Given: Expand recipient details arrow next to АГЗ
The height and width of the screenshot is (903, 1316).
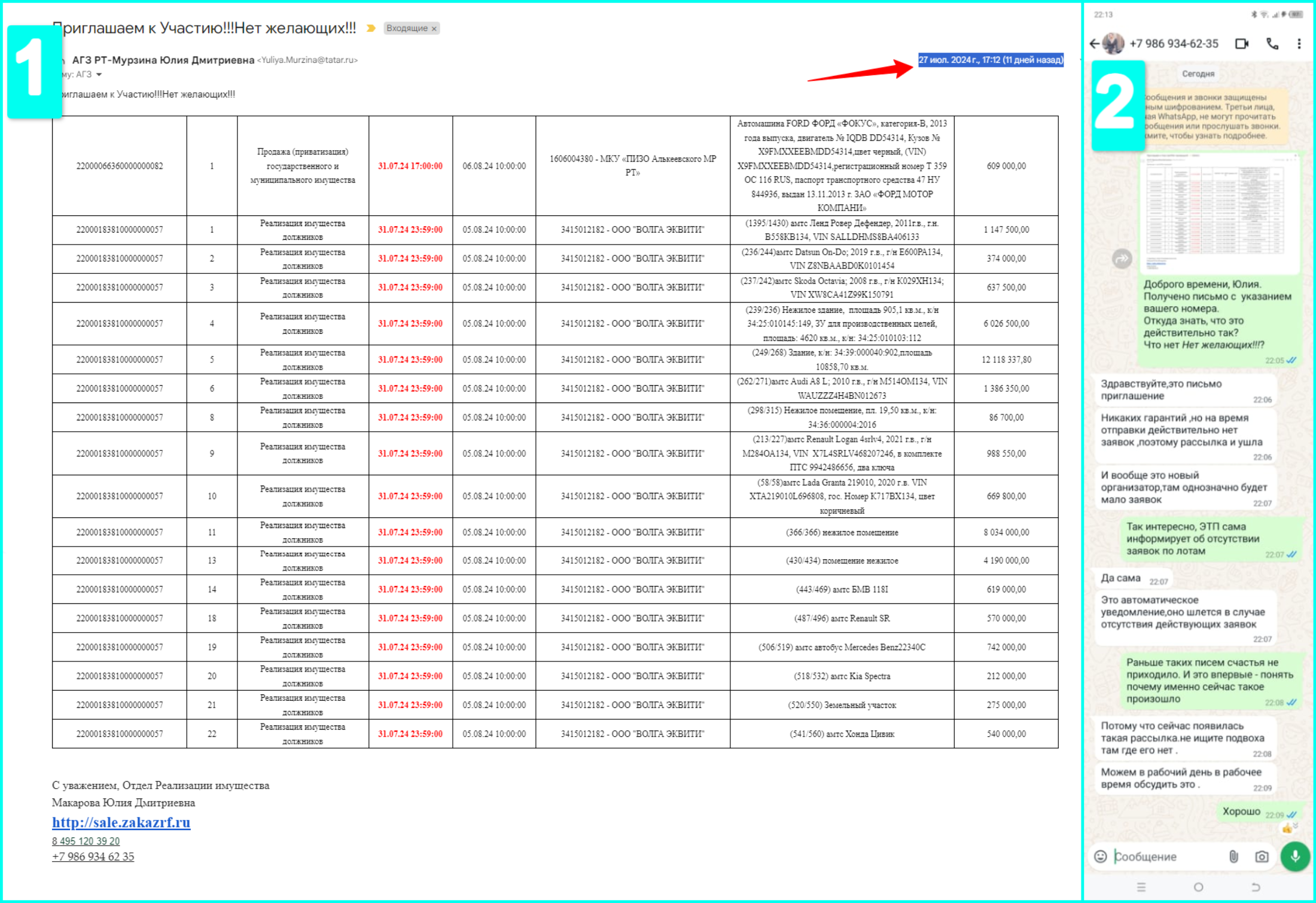Looking at the screenshot, I should tap(99, 74).
